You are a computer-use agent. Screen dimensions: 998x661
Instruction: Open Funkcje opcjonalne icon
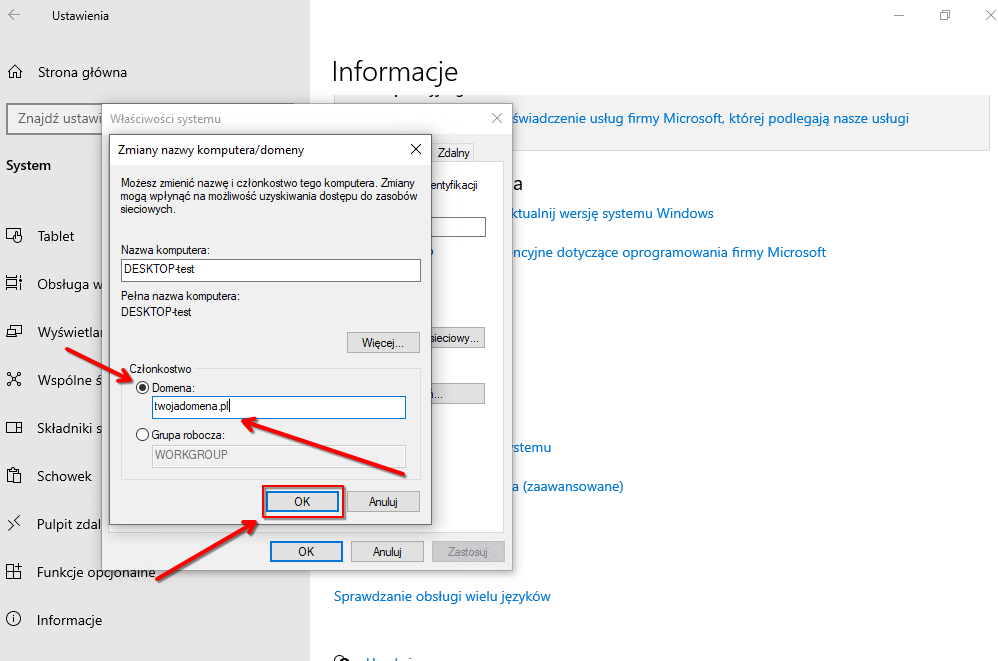[15, 572]
